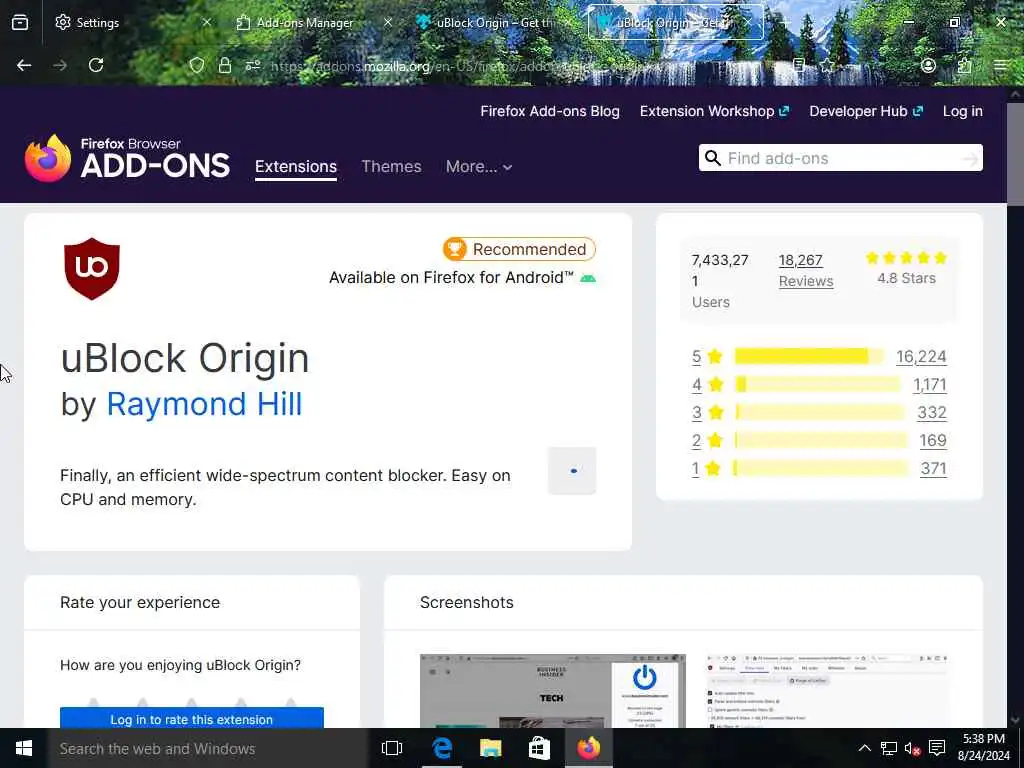Select Extensions navigation item

tap(296, 167)
